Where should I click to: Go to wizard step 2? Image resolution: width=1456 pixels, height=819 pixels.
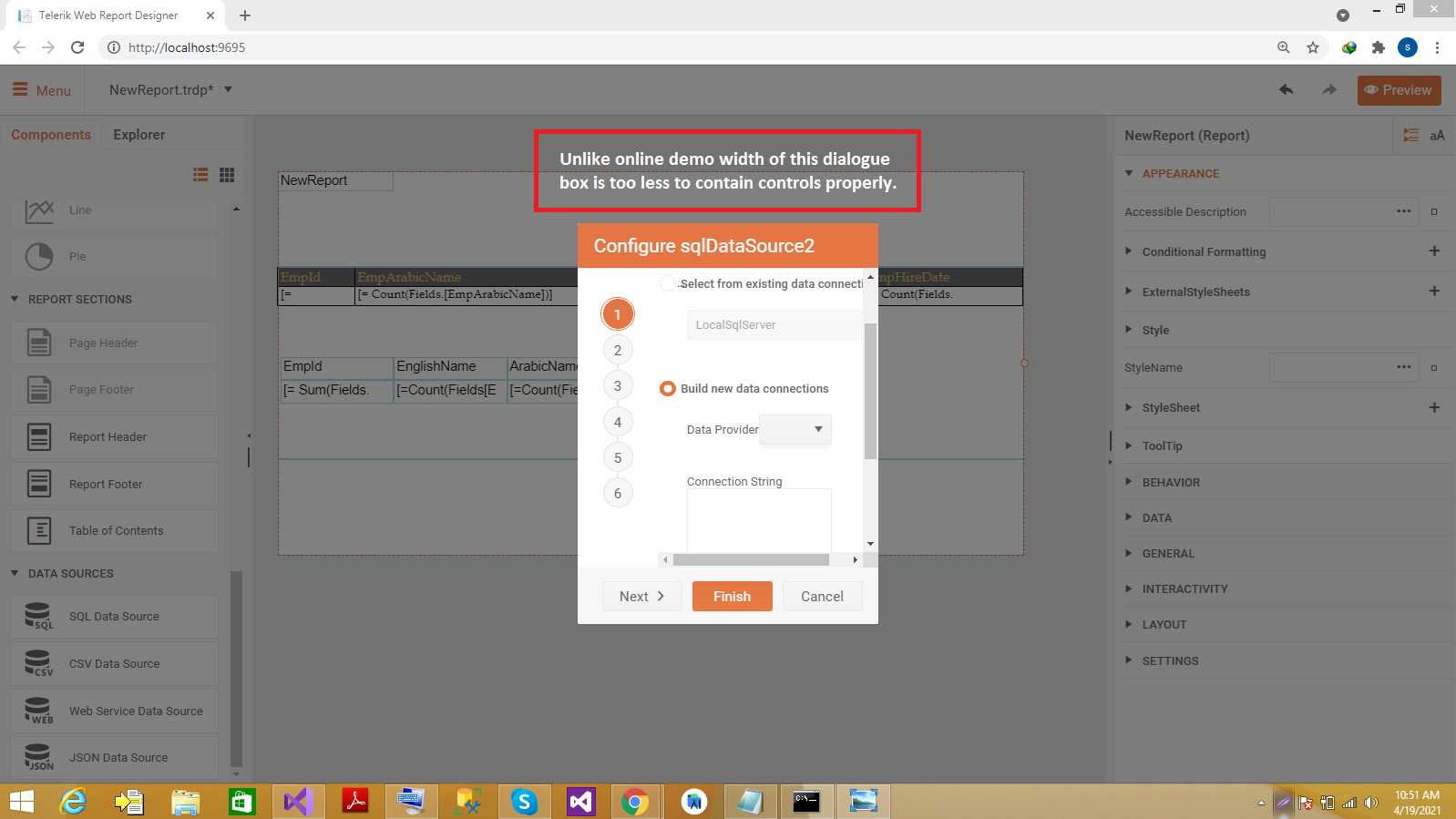point(618,351)
